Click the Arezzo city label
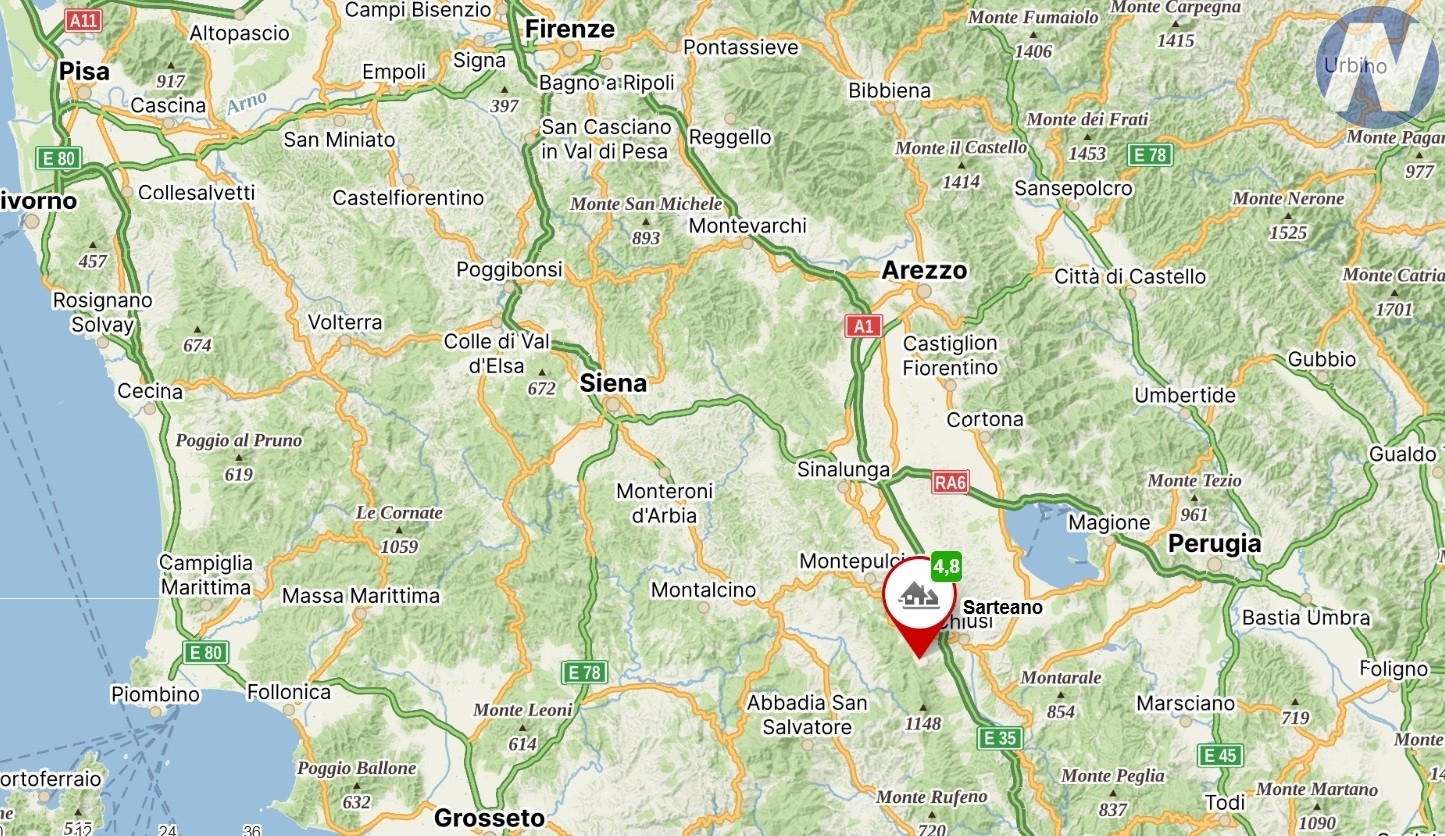Image resolution: width=1445 pixels, height=836 pixels. 924,270
